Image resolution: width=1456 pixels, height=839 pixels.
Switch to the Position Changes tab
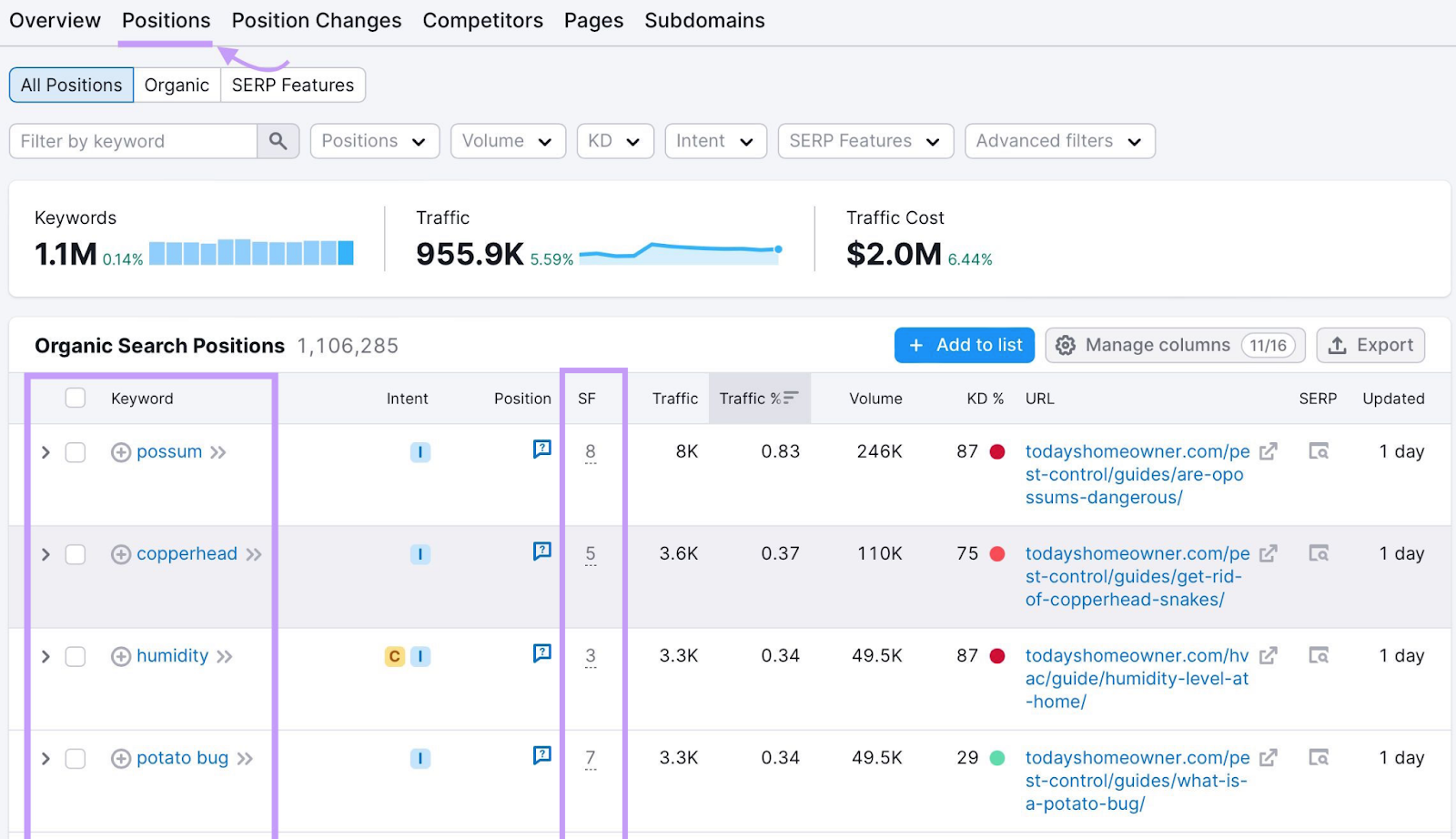coord(316,21)
